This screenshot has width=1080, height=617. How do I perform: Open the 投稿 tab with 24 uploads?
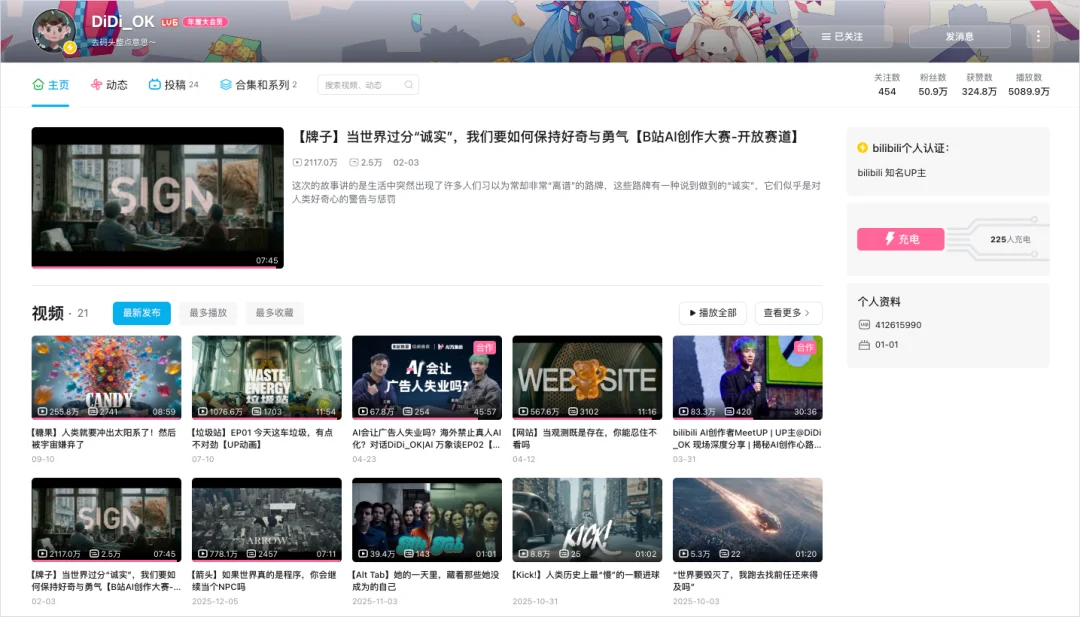[x=174, y=85]
